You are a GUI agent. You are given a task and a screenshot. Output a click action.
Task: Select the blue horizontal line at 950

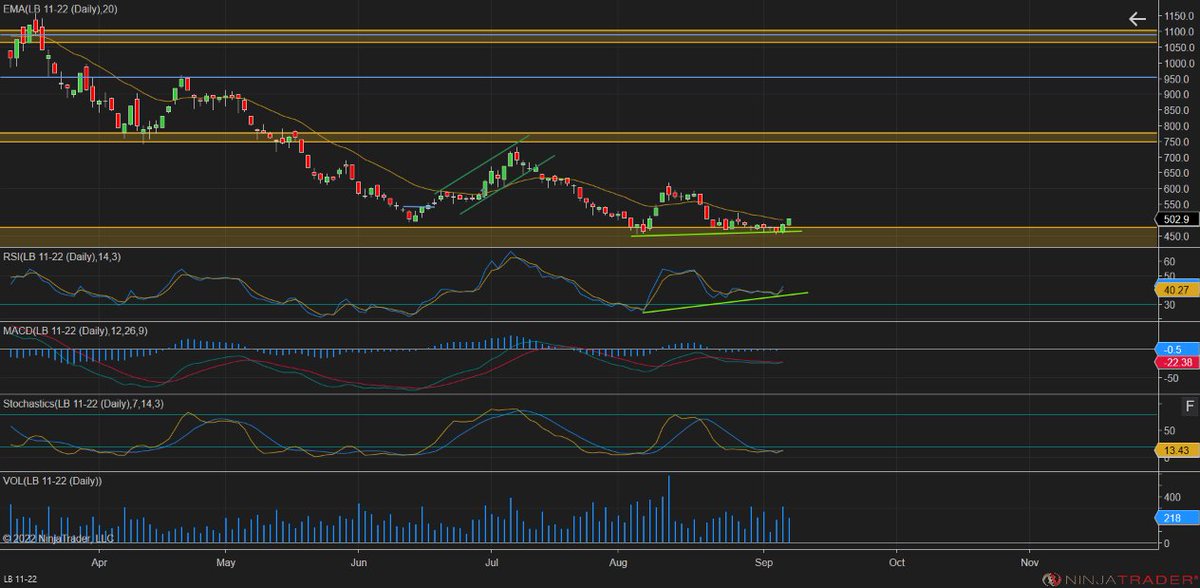coord(578,77)
